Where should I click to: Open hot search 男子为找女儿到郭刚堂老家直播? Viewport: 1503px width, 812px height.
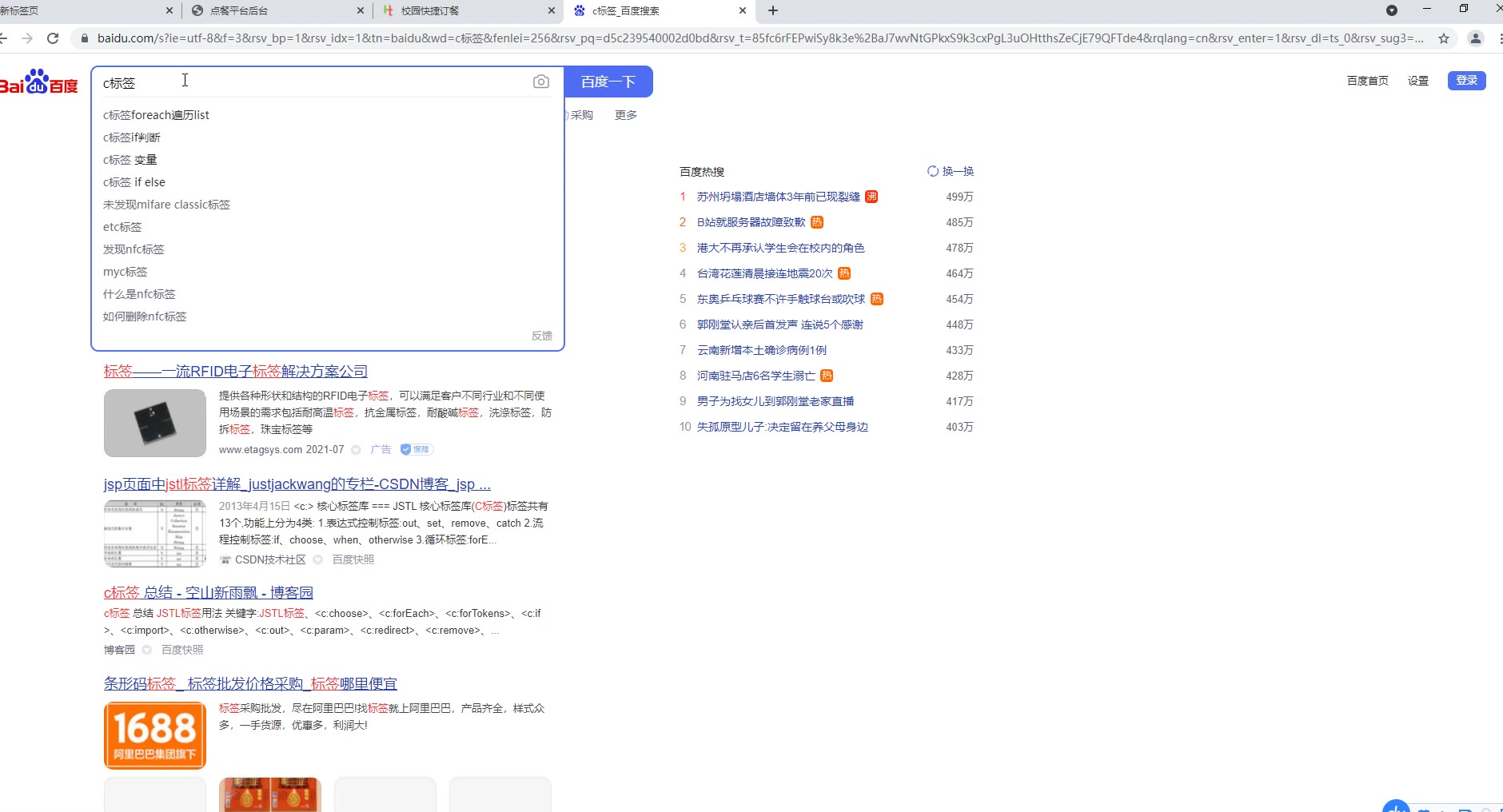click(775, 401)
